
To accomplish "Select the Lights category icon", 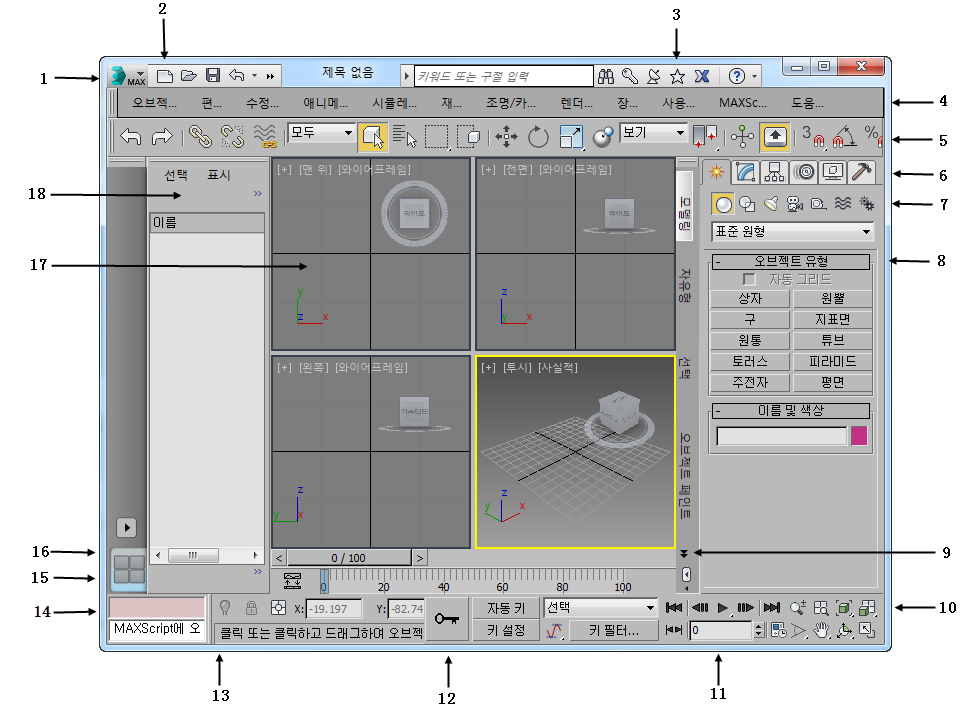I will coord(771,204).
